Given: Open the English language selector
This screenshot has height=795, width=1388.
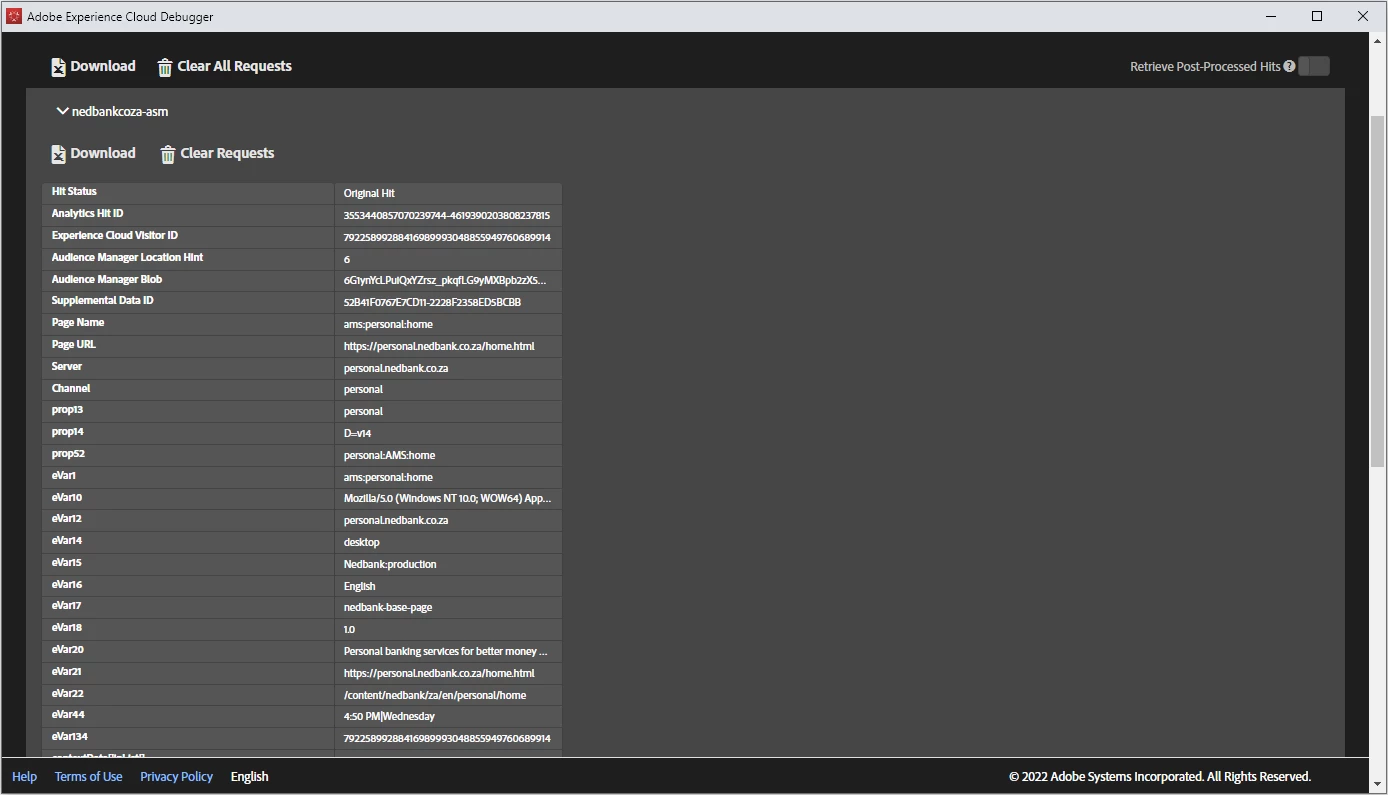Looking at the screenshot, I should 250,776.
